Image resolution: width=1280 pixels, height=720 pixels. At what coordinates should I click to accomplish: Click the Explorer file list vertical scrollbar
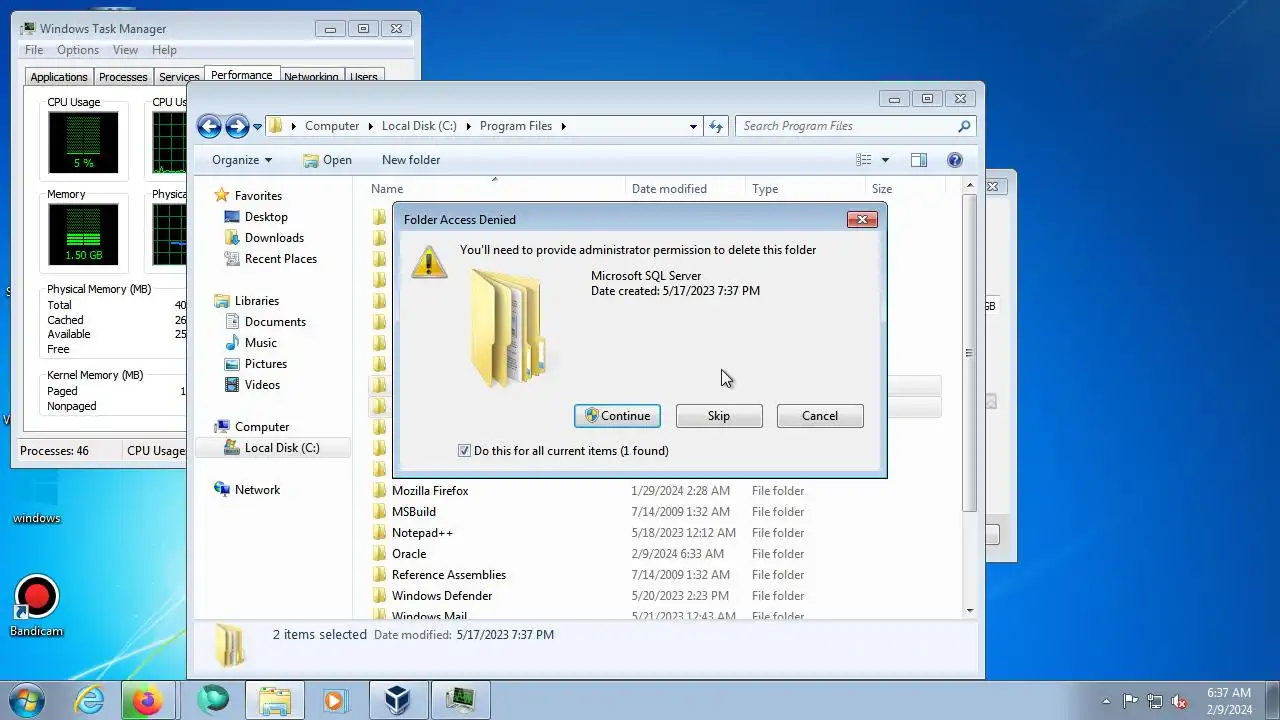[x=969, y=352]
